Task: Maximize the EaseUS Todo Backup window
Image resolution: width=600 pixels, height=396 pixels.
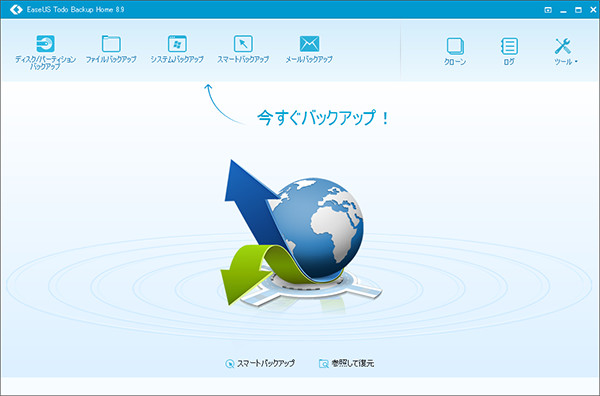Action: click(x=578, y=10)
